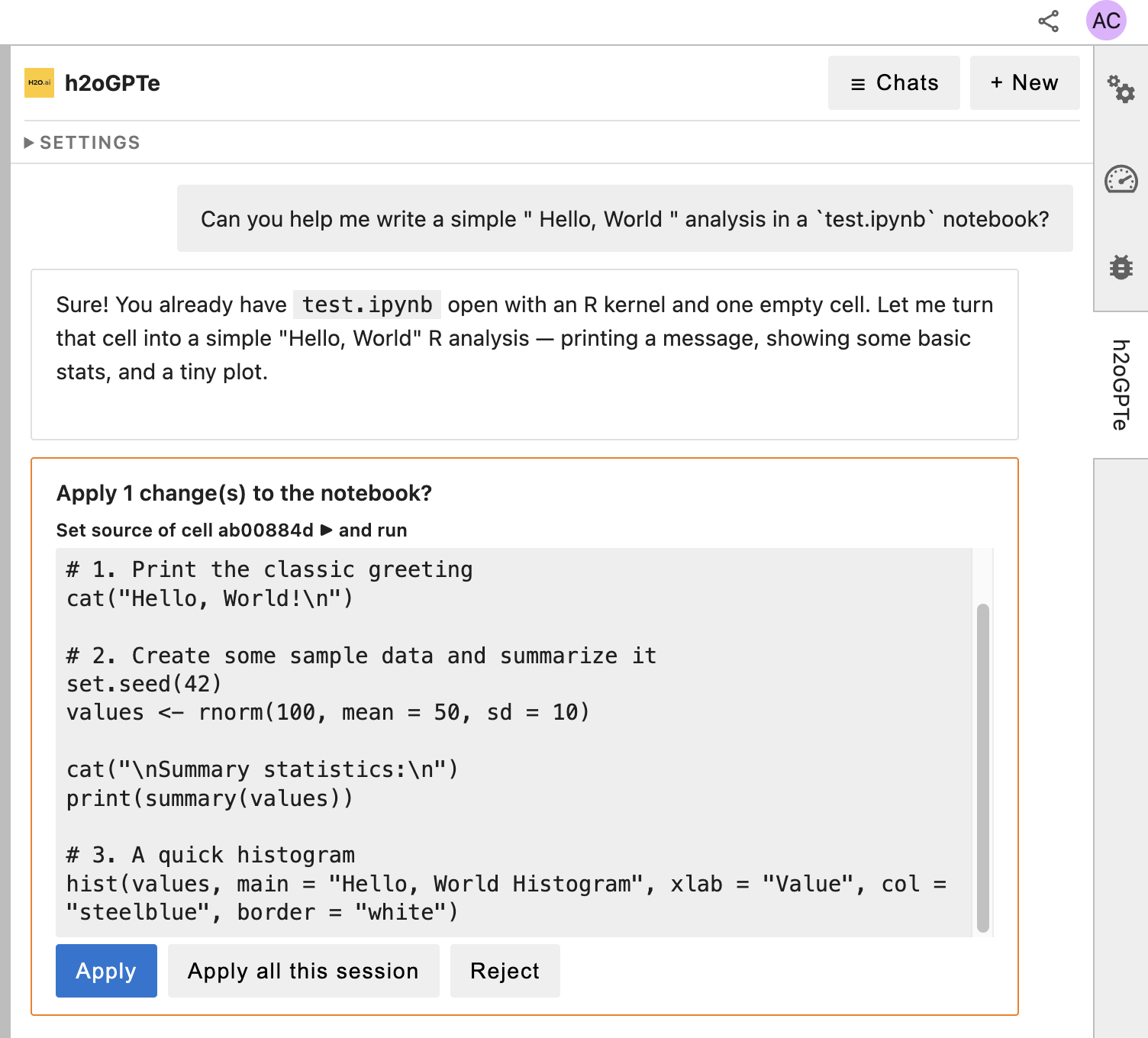Click the test.ipynb inline code label

pyautogui.click(x=367, y=305)
